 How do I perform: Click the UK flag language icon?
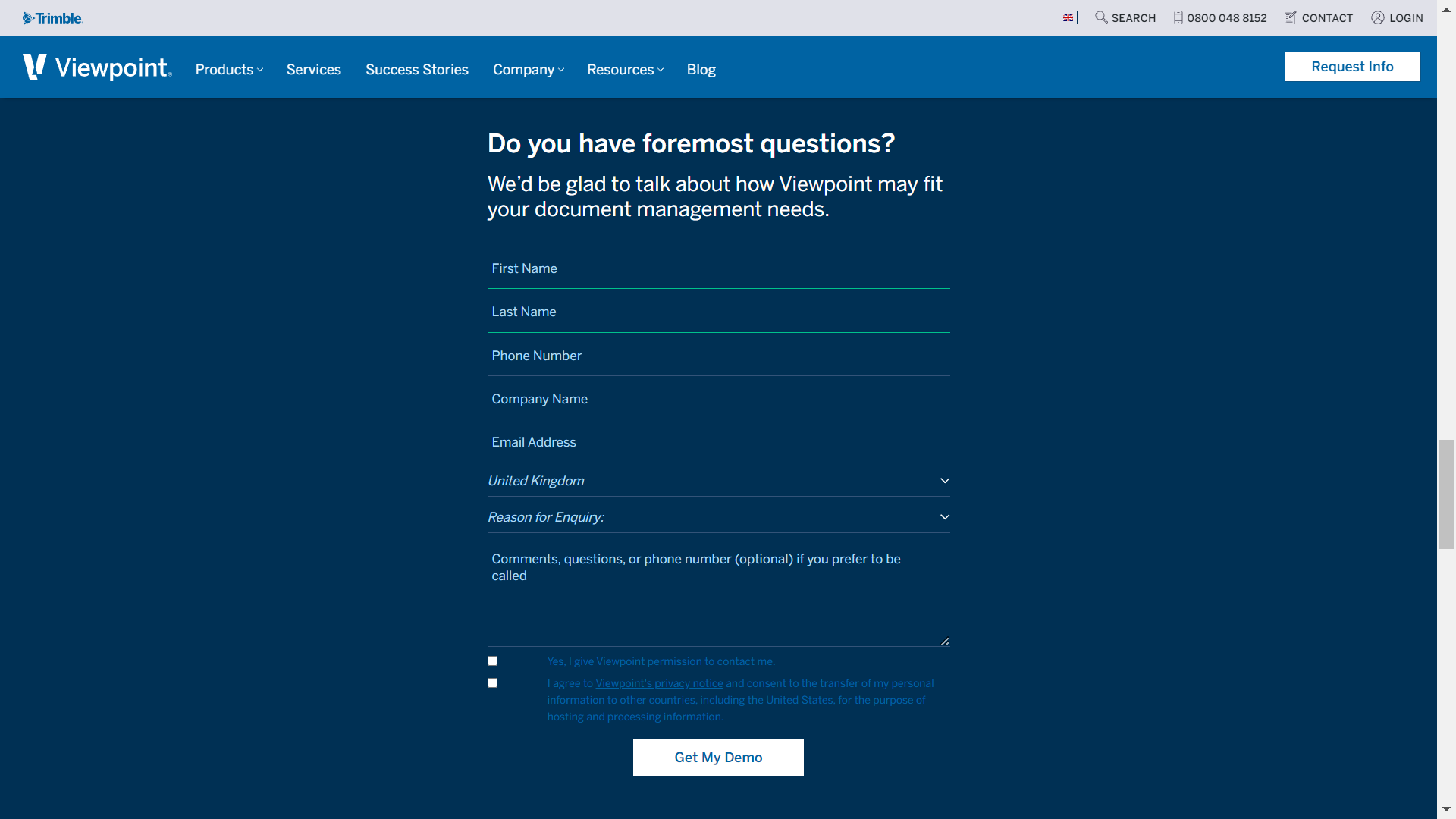[1068, 17]
